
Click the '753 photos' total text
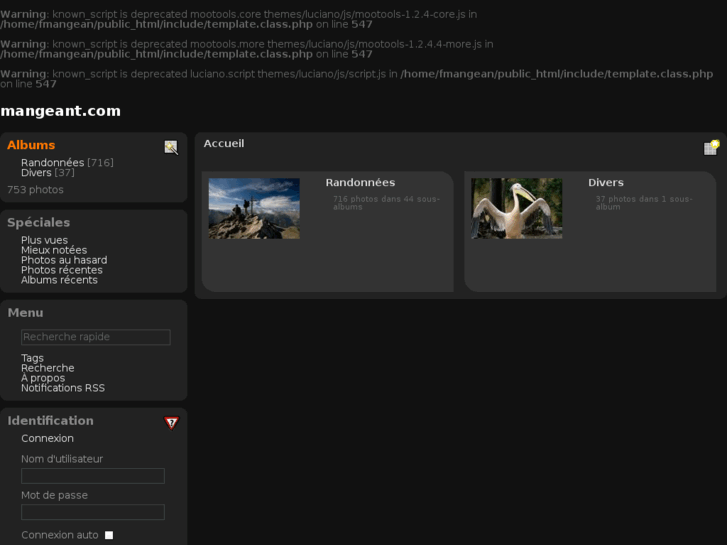pos(35,190)
